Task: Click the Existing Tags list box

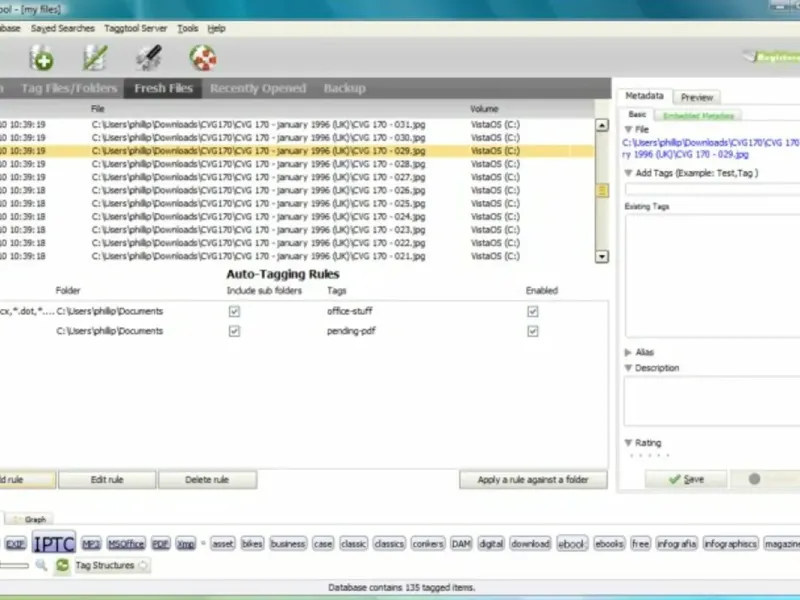Action: 712,276
